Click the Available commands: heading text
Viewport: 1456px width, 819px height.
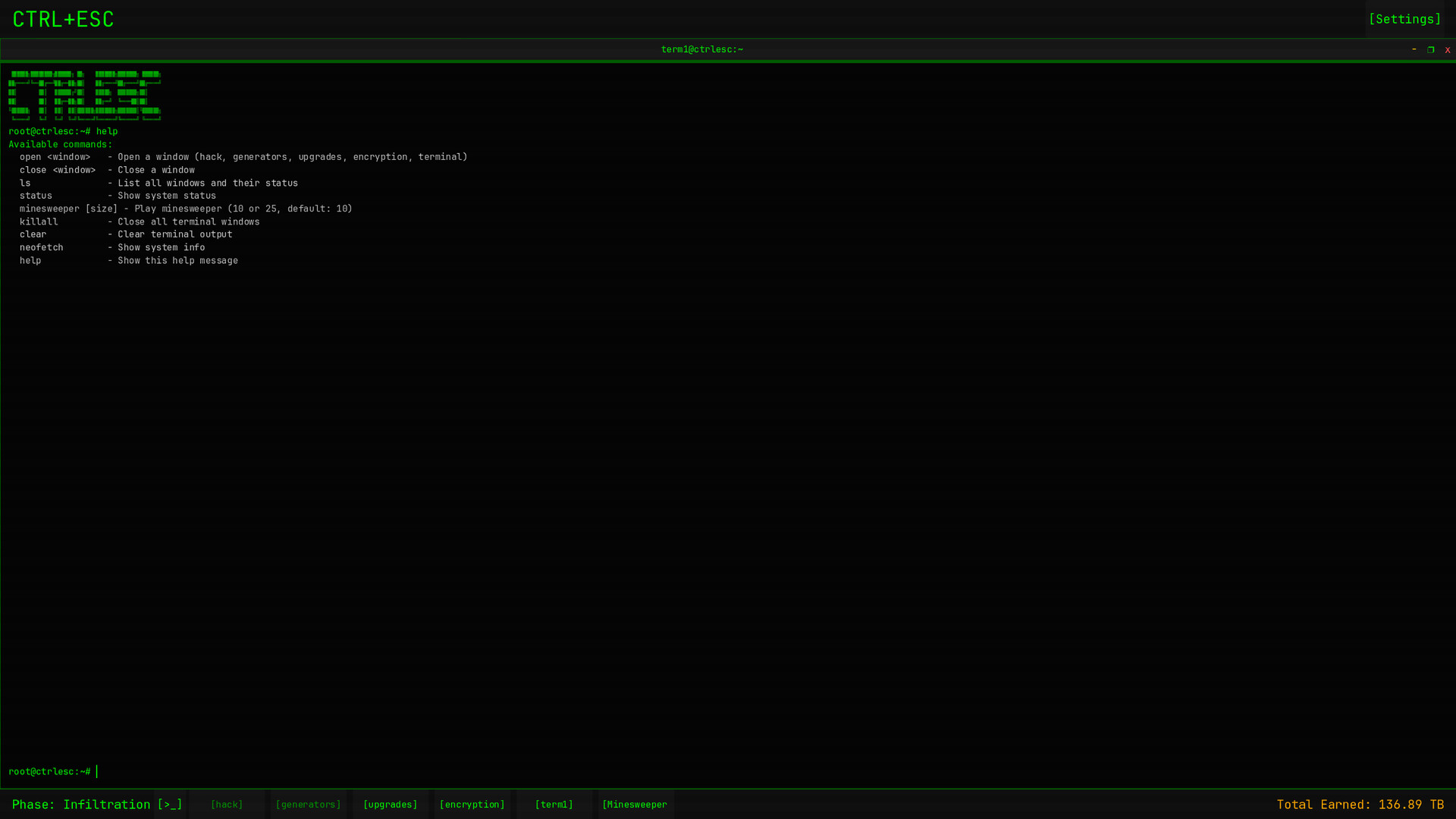coord(60,144)
